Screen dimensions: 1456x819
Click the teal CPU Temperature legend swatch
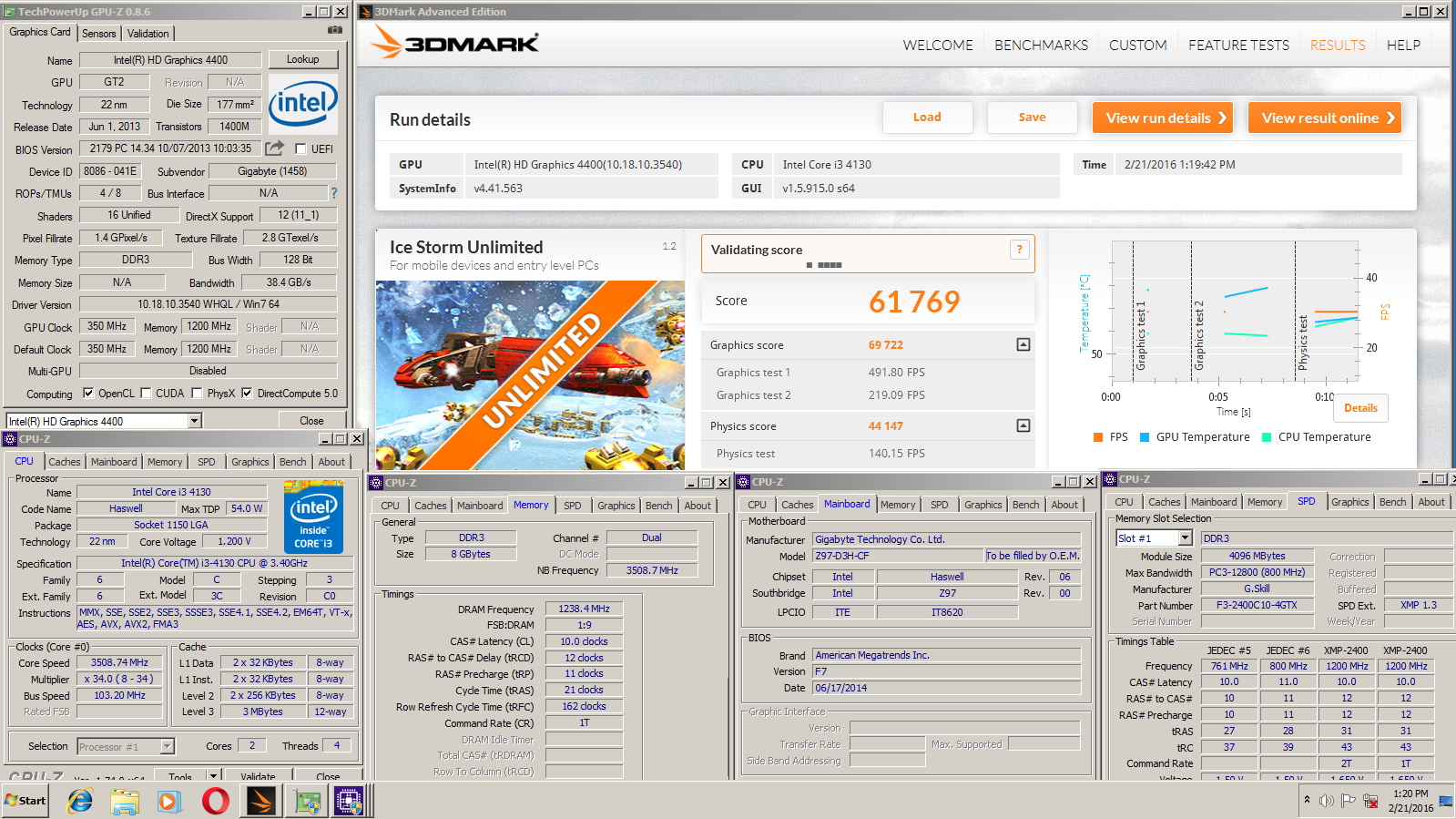(x=1267, y=437)
